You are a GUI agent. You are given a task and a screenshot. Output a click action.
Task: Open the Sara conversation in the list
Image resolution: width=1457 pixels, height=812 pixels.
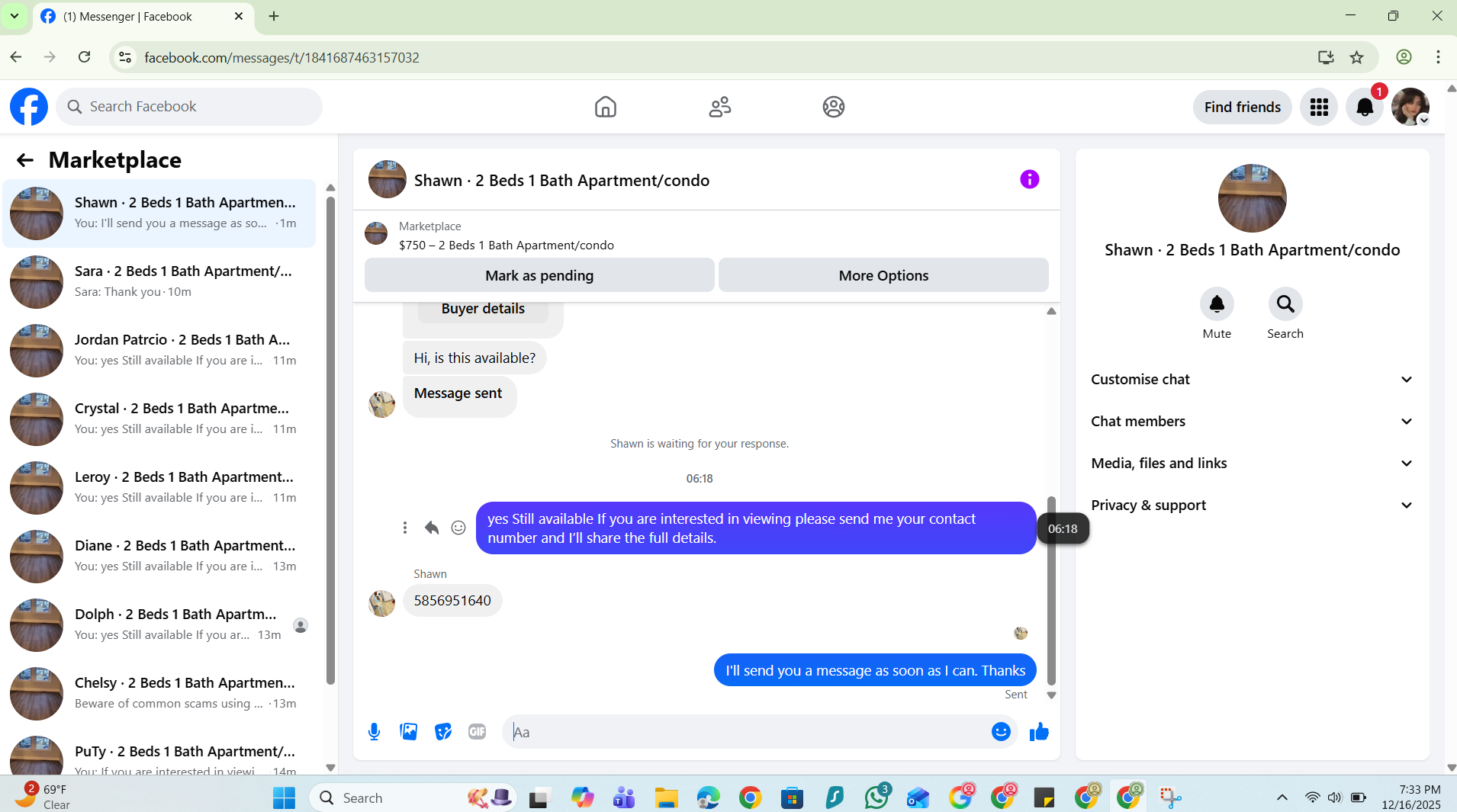(159, 282)
